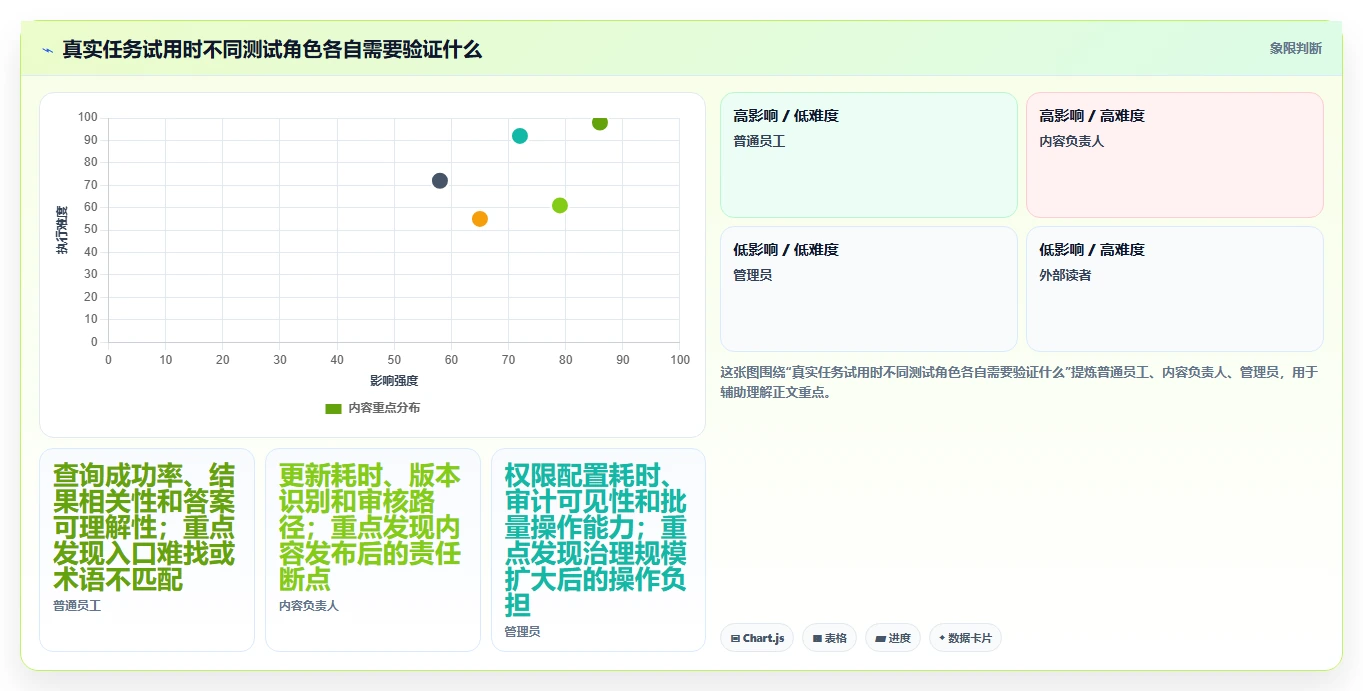Select the 数据卡片 tag chip
Viewport: 1363px width, 691px height.
tap(965, 638)
